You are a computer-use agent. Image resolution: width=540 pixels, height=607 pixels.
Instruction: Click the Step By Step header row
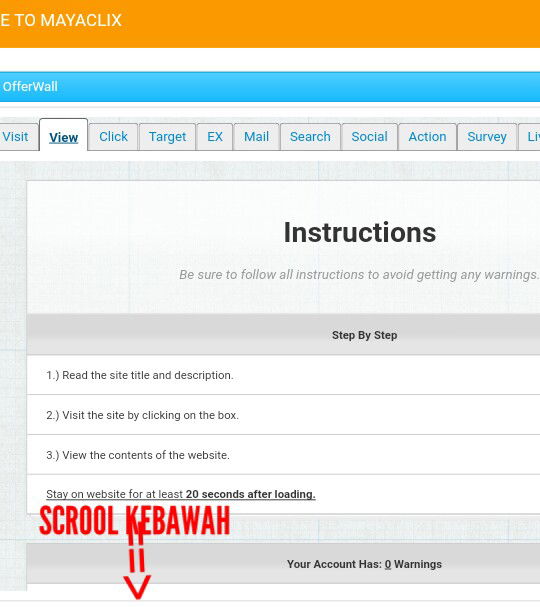pyautogui.click(x=283, y=335)
